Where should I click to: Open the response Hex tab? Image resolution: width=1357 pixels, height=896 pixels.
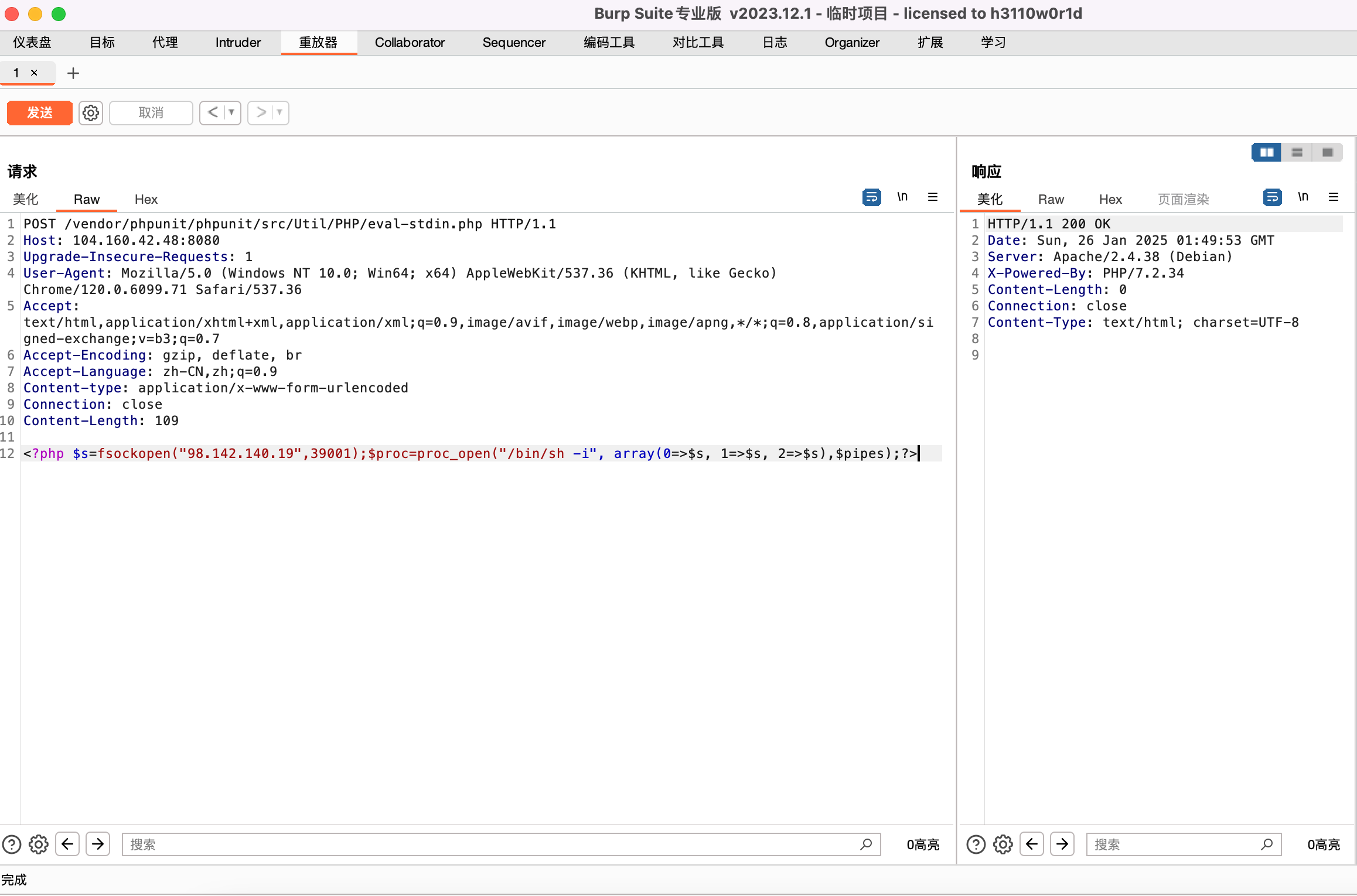(1110, 200)
